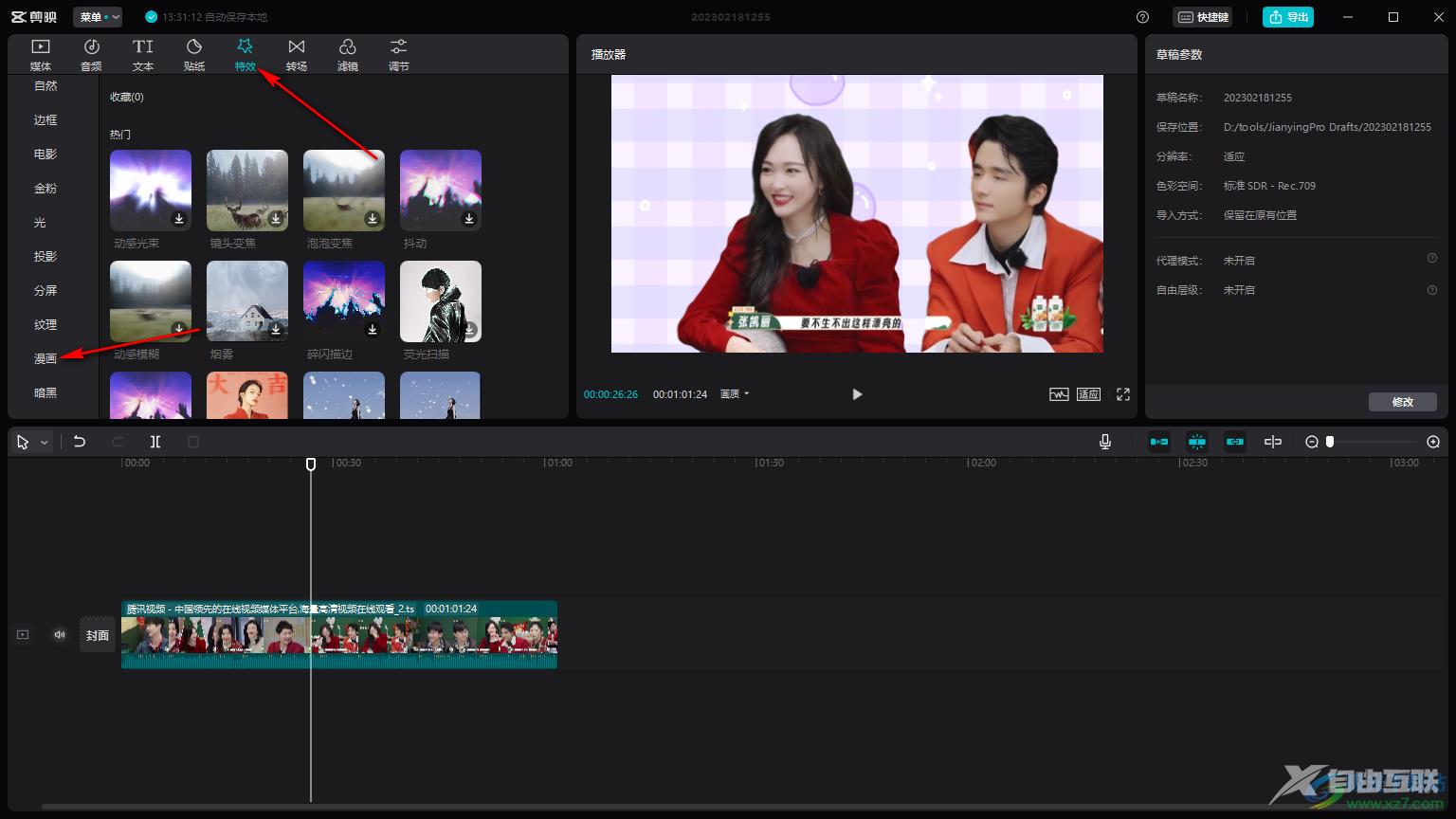Click the 动感光束 effect thumbnail

[x=151, y=191]
